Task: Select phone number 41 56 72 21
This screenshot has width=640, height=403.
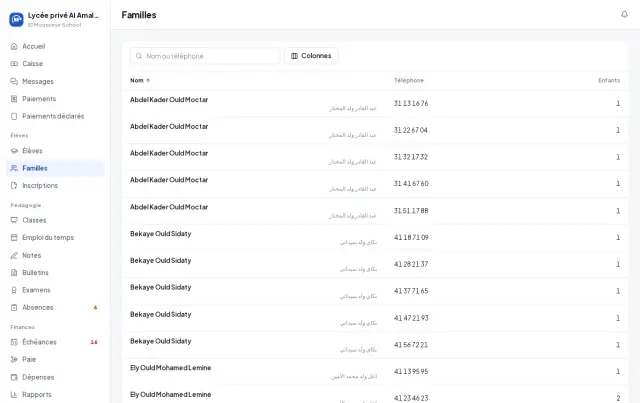Action: point(411,345)
